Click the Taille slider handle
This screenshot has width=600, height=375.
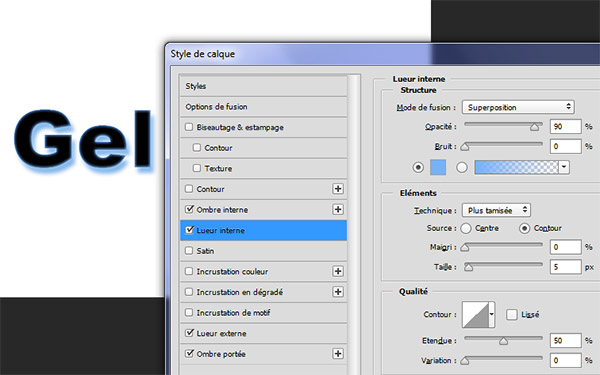click(468, 267)
